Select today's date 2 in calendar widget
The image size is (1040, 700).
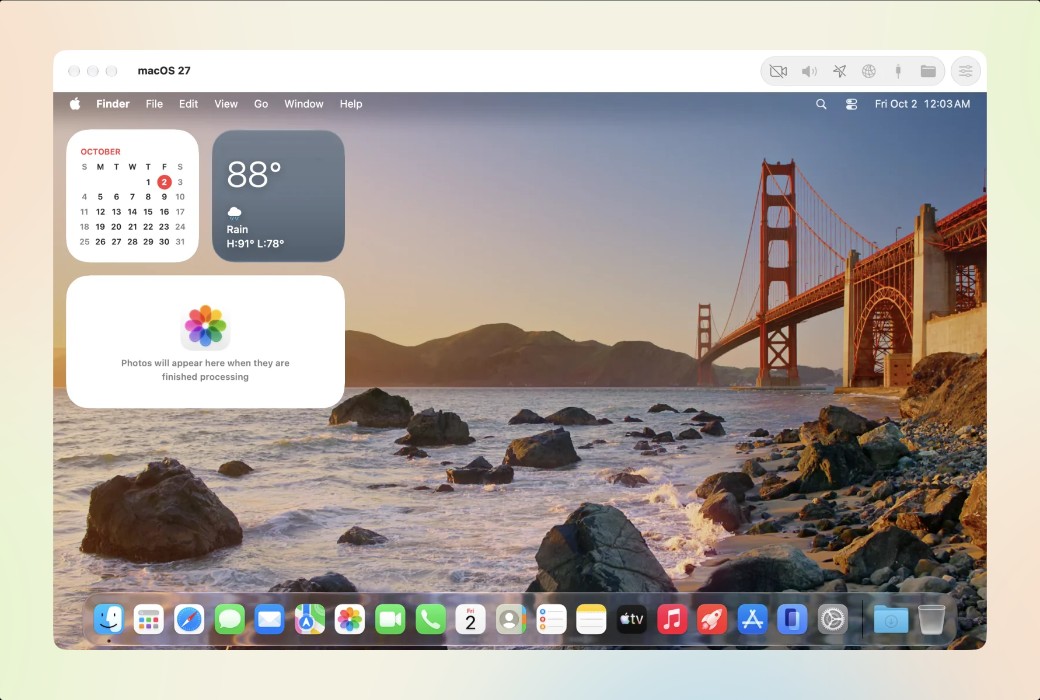(x=164, y=182)
